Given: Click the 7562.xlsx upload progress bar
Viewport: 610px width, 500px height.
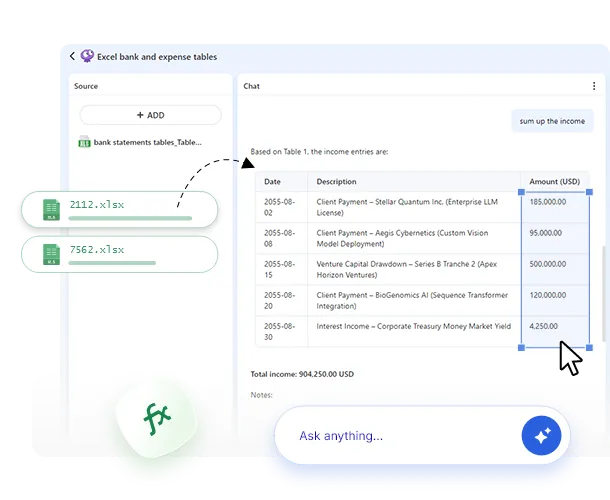Looking at the screenshot, I should coord(112,263).
